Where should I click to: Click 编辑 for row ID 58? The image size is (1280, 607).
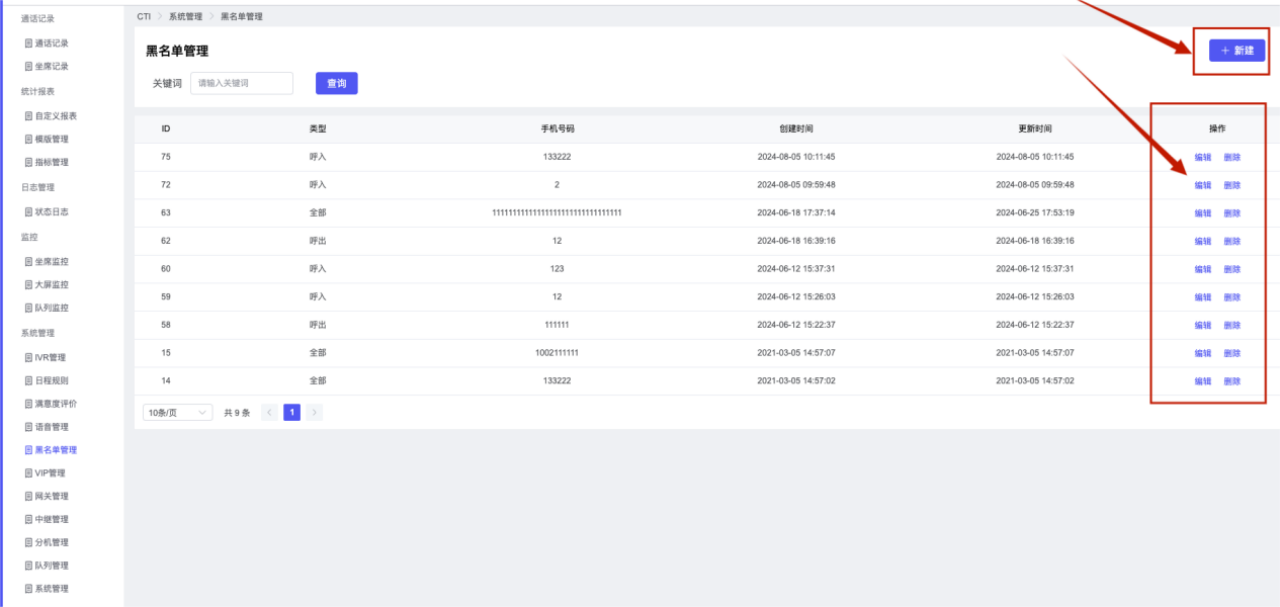(x=1203, y=325)
